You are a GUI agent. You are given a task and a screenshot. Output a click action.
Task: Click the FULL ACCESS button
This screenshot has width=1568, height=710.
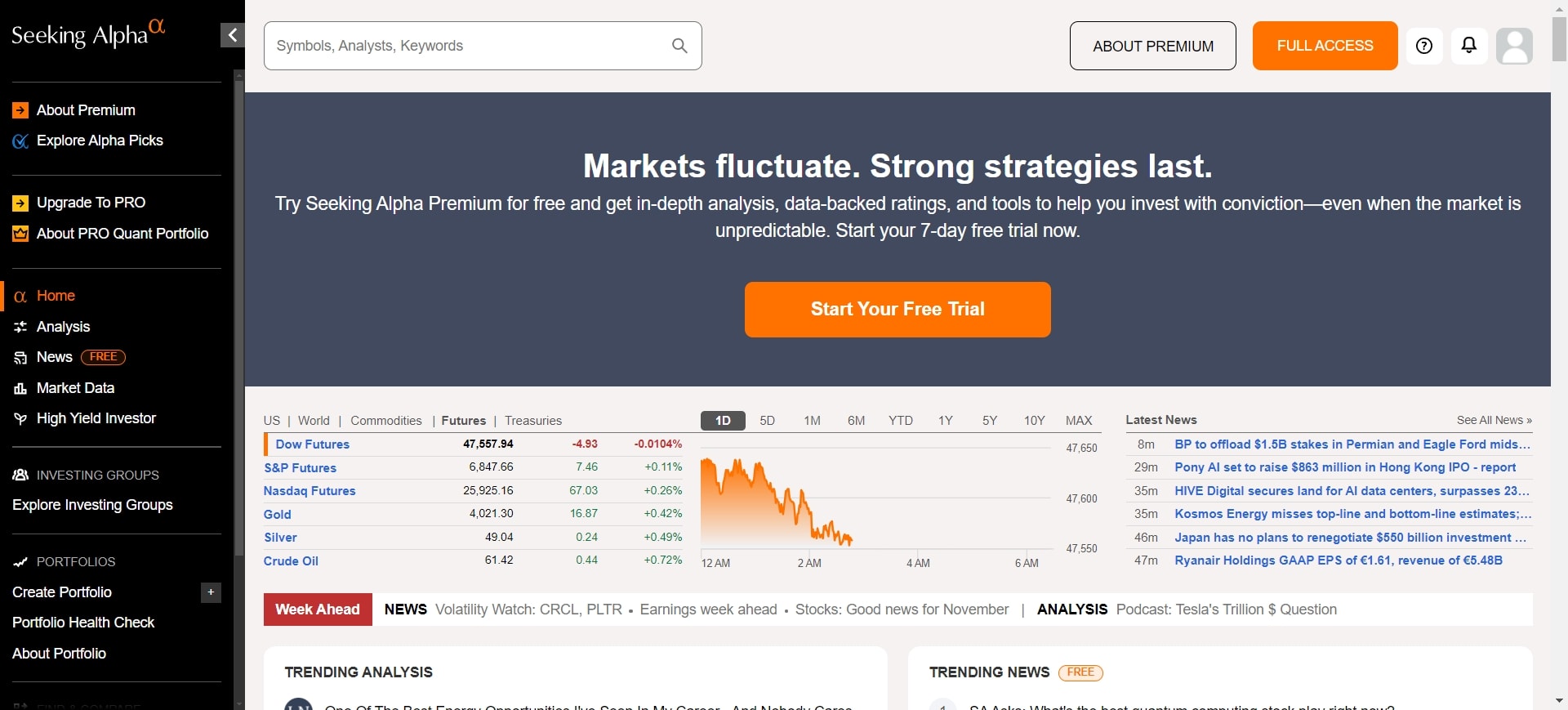point(1325,46)
